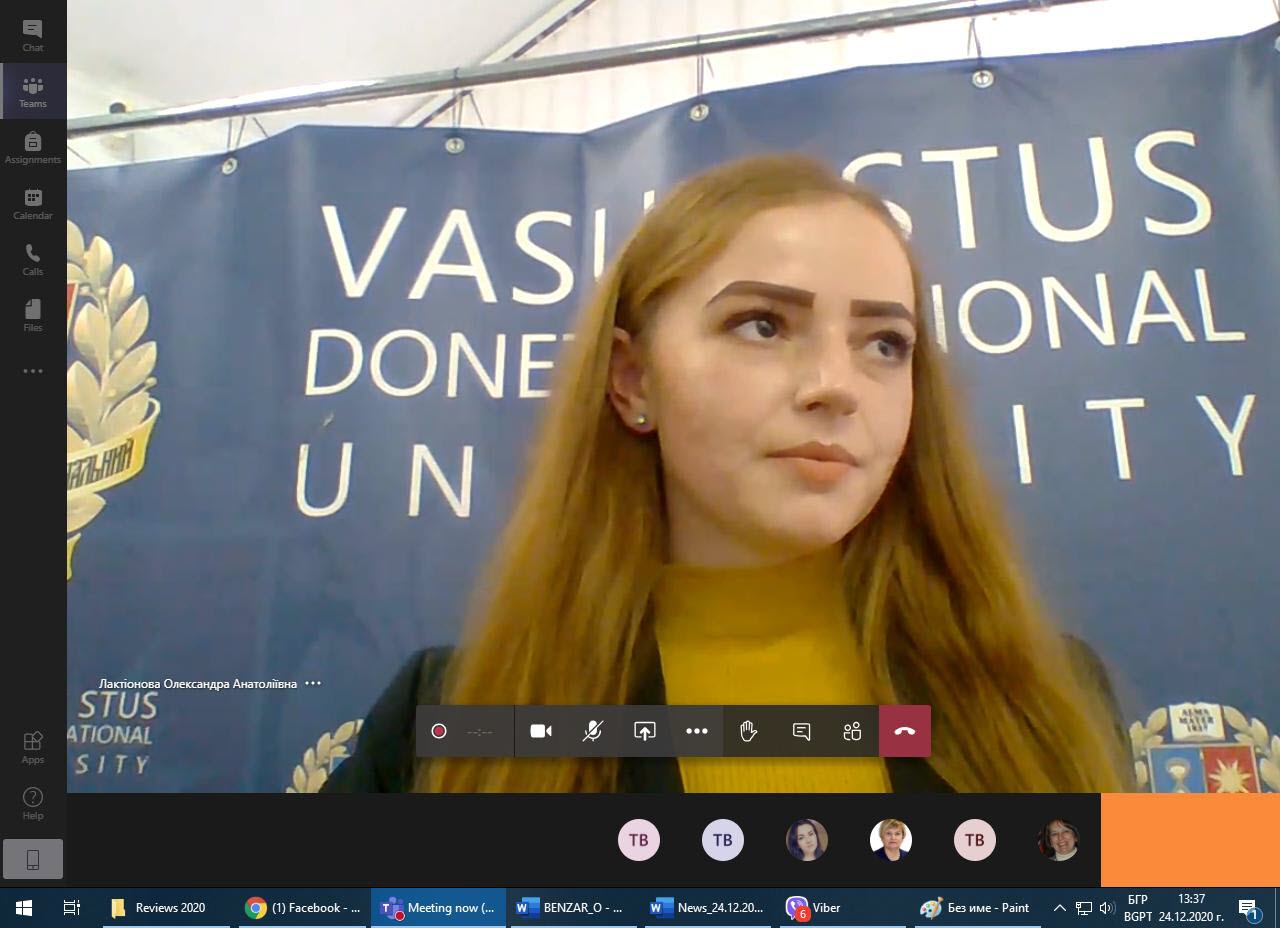Select the blonde woman in blue avatar
Screen dimensions: 1280x928
pos(891,840)
